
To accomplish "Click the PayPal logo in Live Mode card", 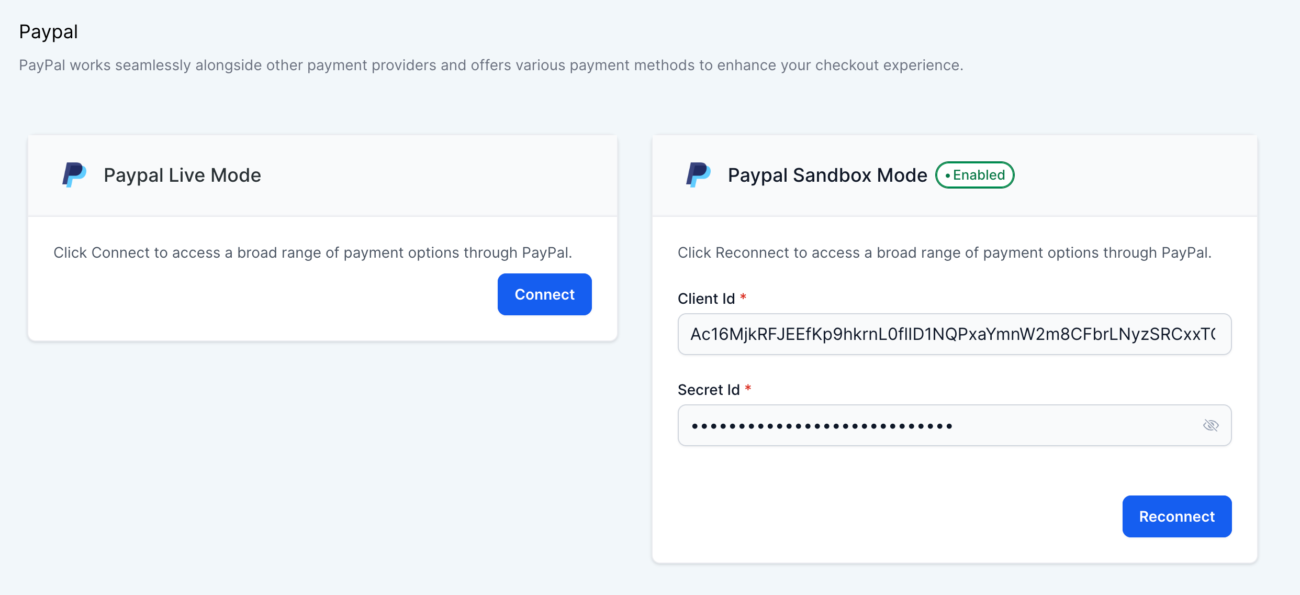I will click(x=73, y=174).
